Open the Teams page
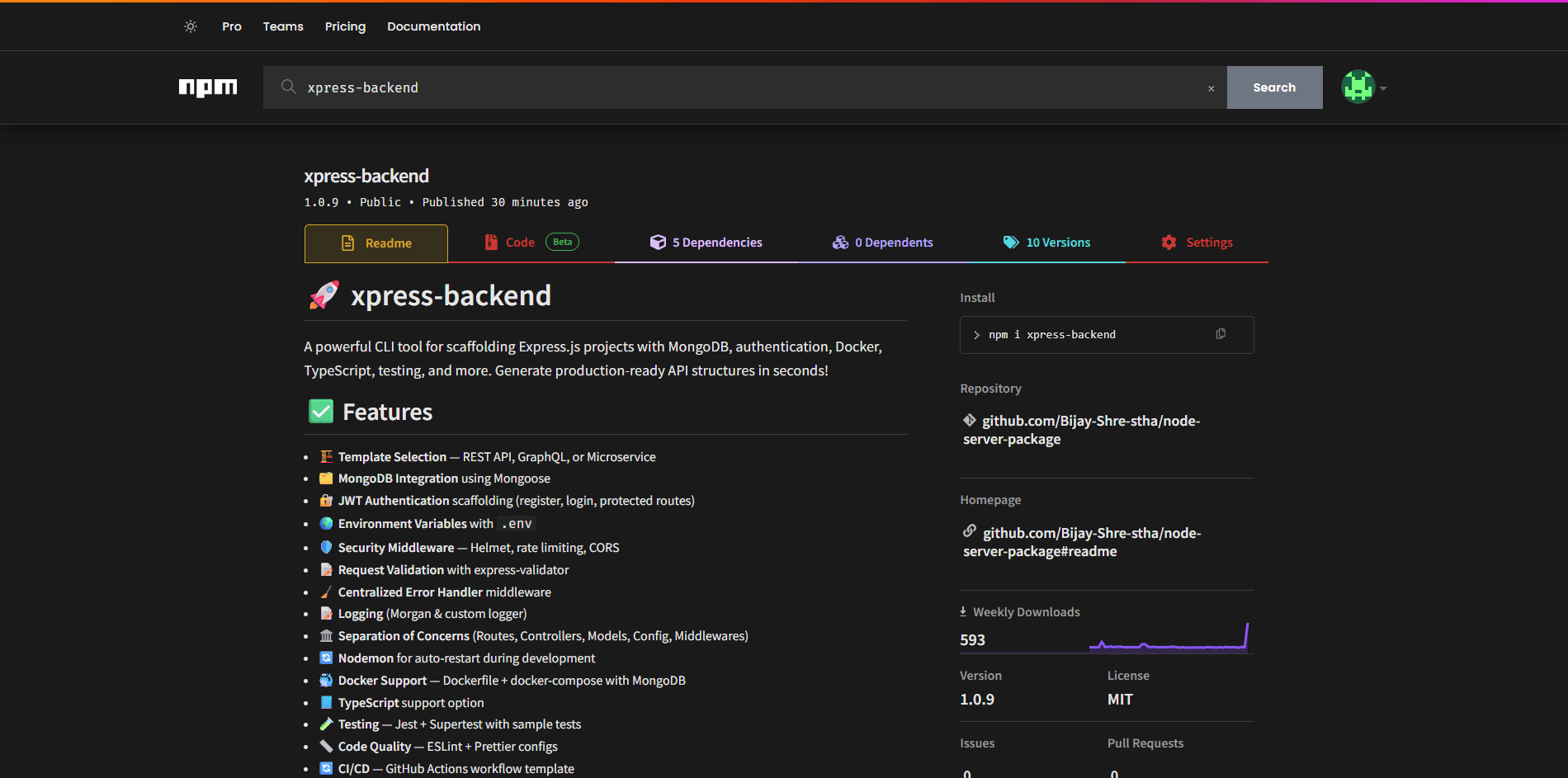Image resolution: width=1568 pixels, height=778 pixels. tap(283, 26)
